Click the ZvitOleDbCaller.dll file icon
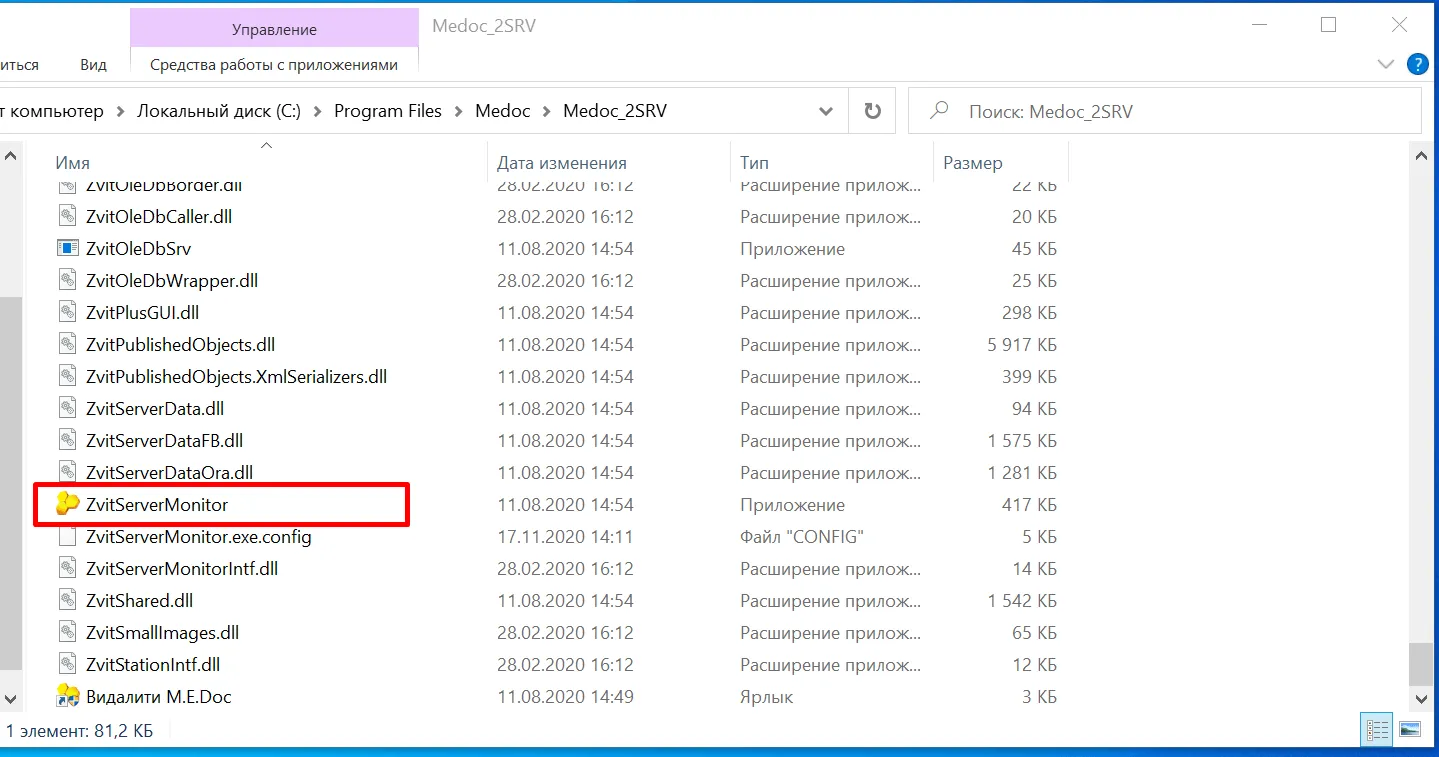The image size is (1439, 757). coord(68,217)
